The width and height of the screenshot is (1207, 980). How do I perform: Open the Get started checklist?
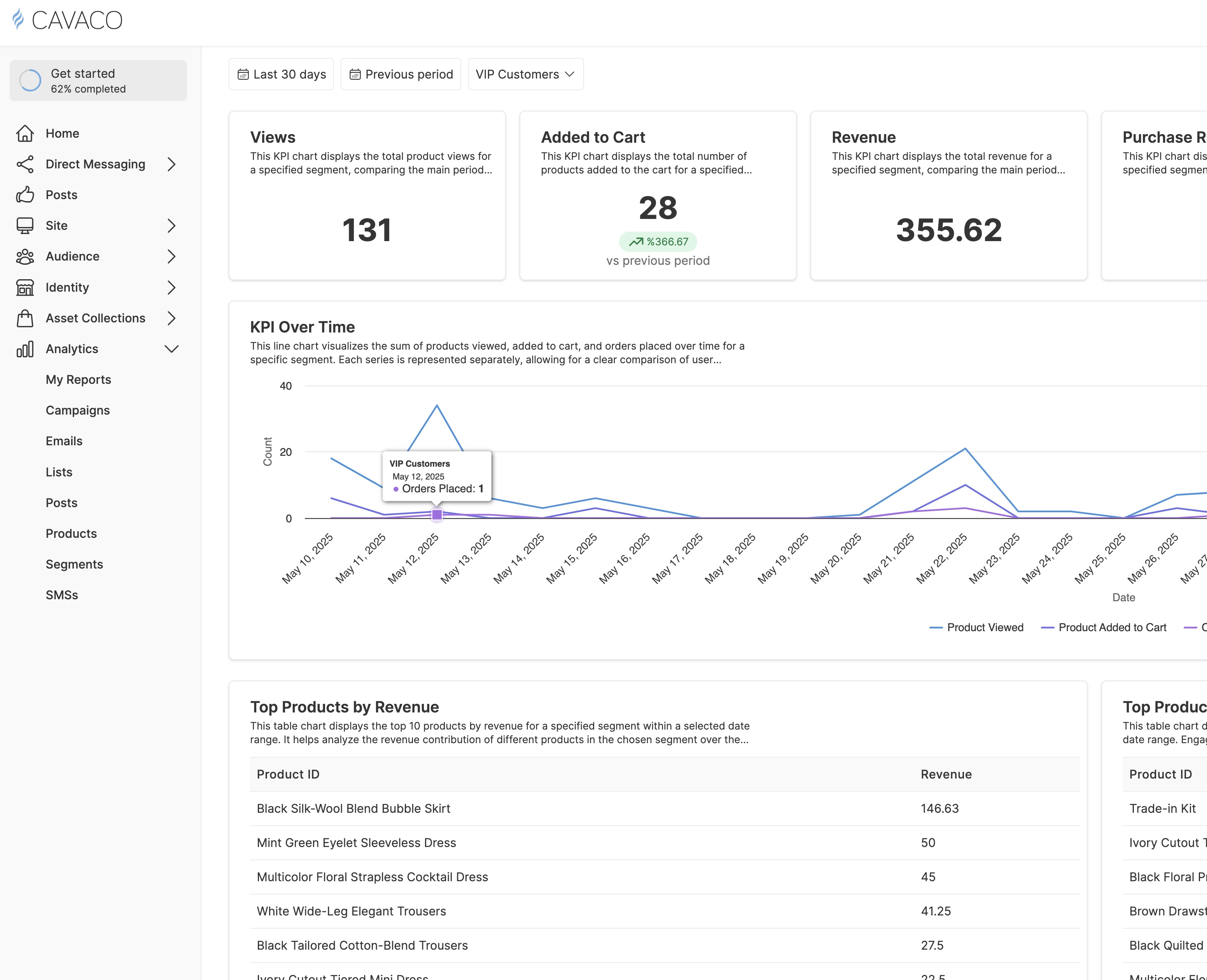98,81
